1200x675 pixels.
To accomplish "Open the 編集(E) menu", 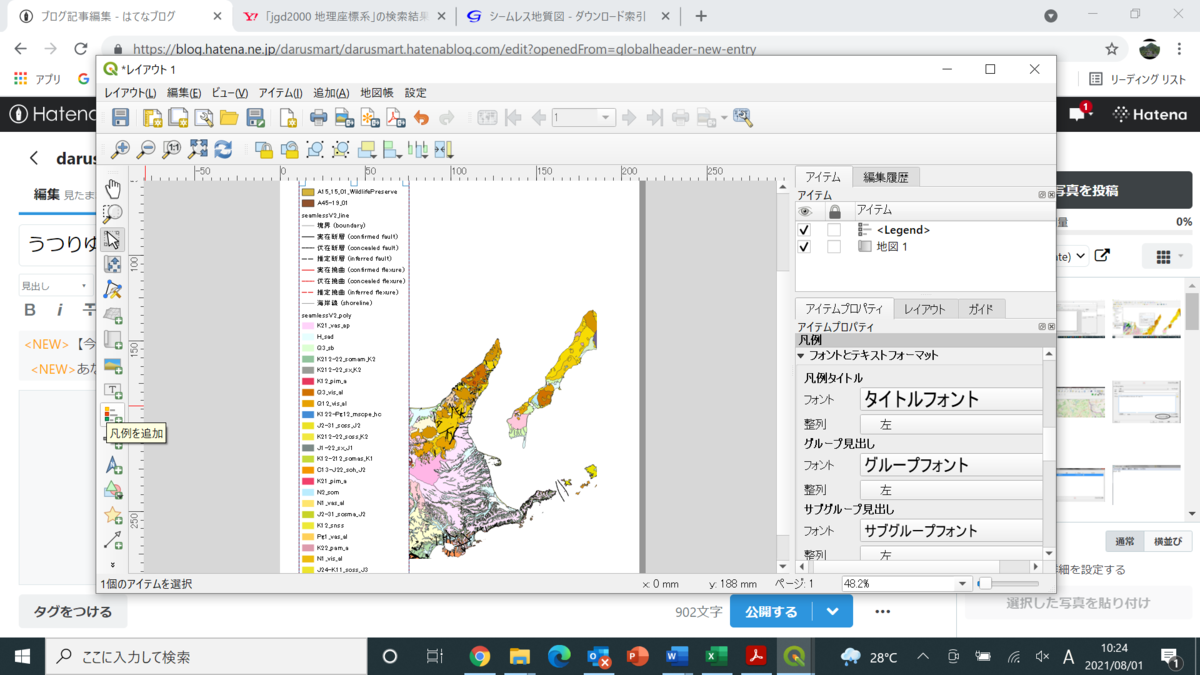I will 184,93.
